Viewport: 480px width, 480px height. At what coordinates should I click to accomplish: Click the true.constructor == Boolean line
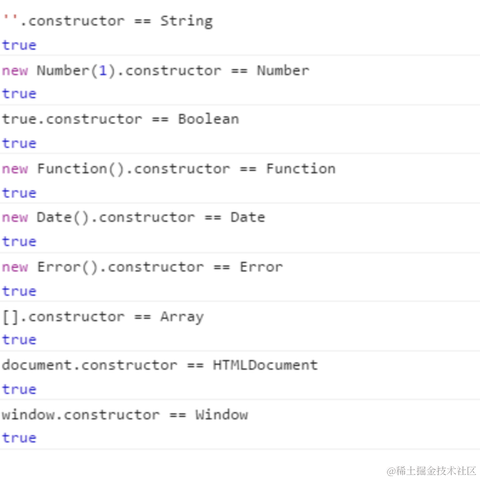[x=121, y=119]
